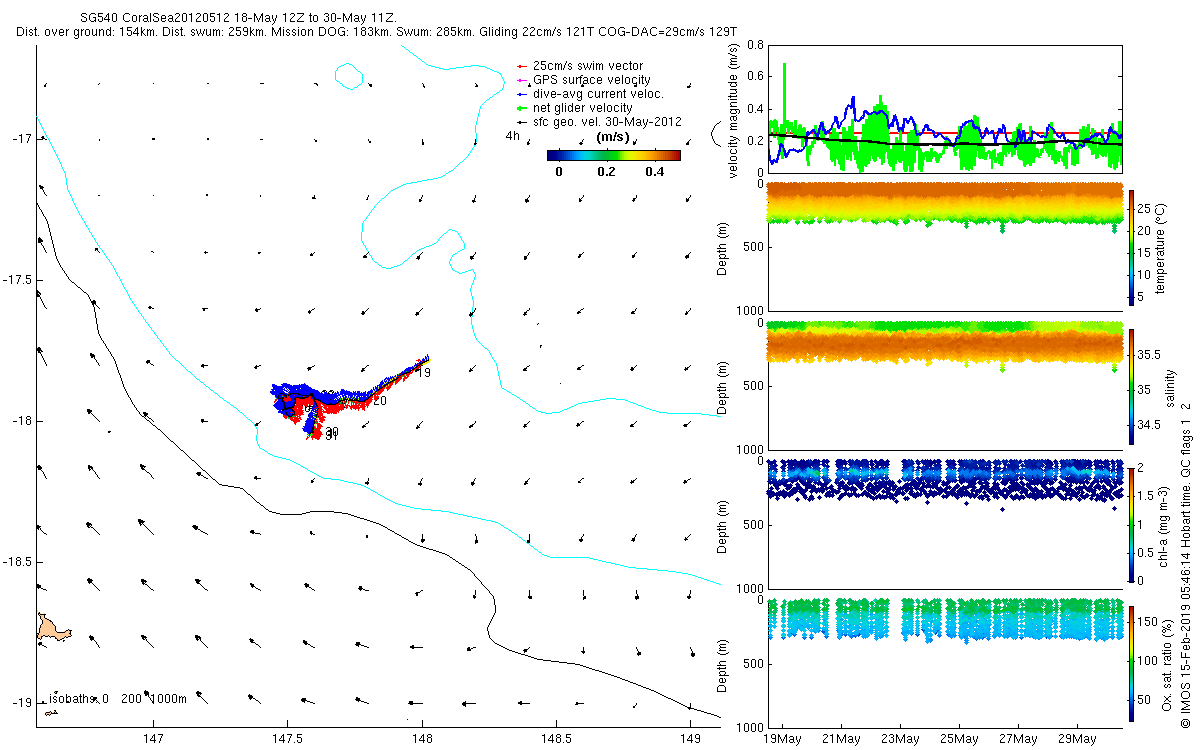Click the '1.5' tick on the chl-a colorbar

1148,495
